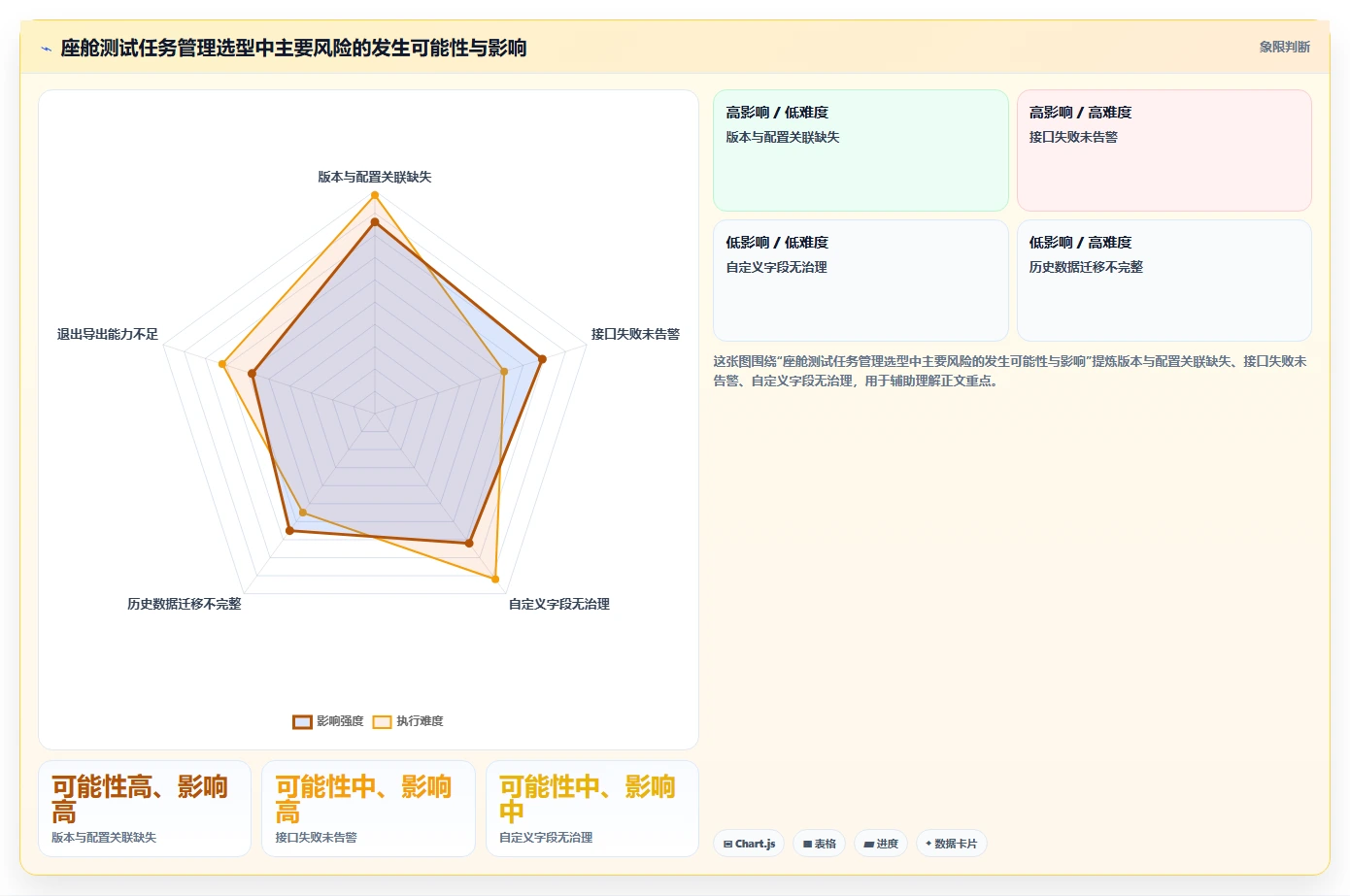Select the 表格 tag chip
This screenshot has width=1350, height=896.
click(820, 844)
